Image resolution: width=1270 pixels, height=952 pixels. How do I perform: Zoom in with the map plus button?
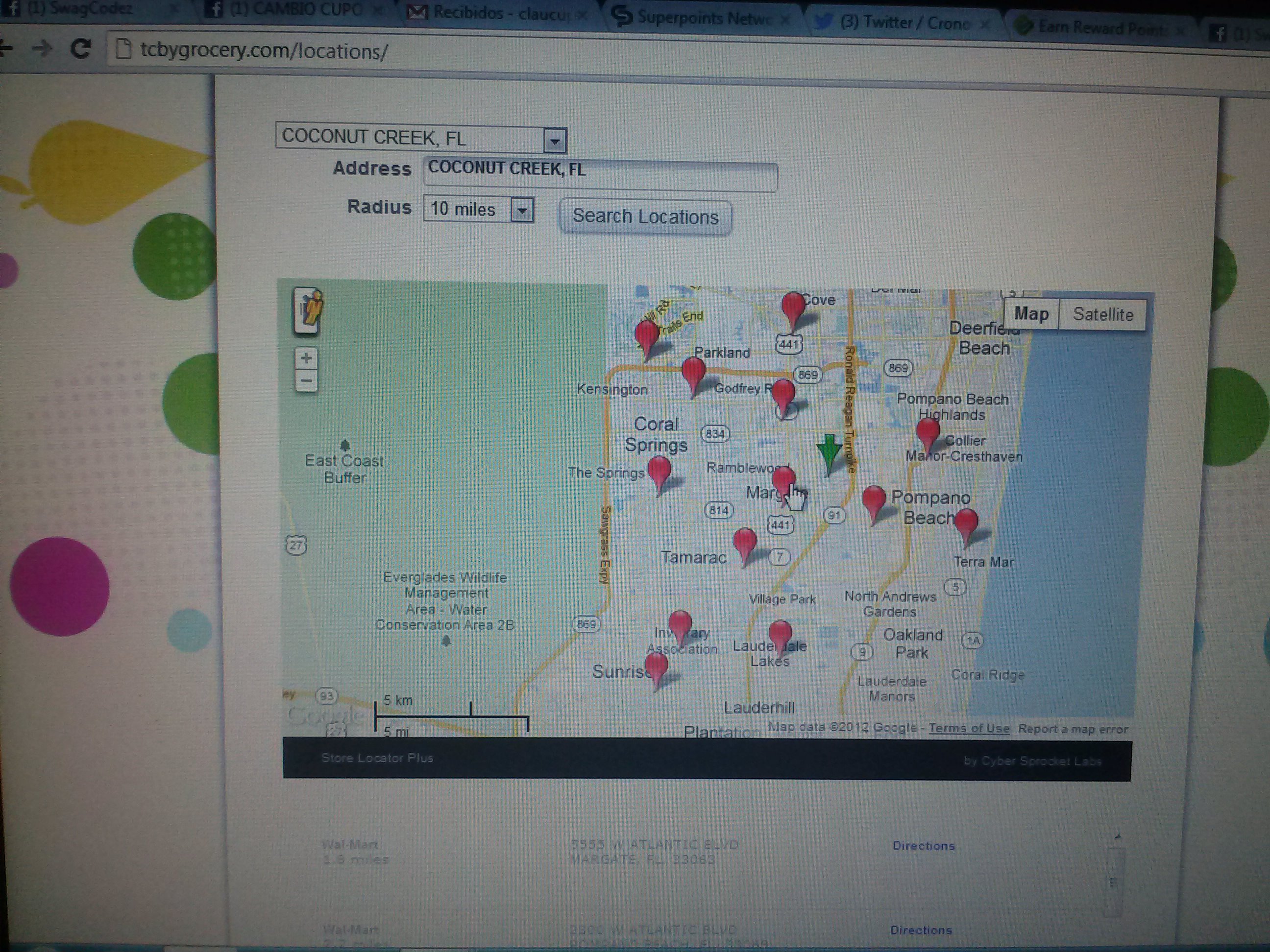point(306,358)
